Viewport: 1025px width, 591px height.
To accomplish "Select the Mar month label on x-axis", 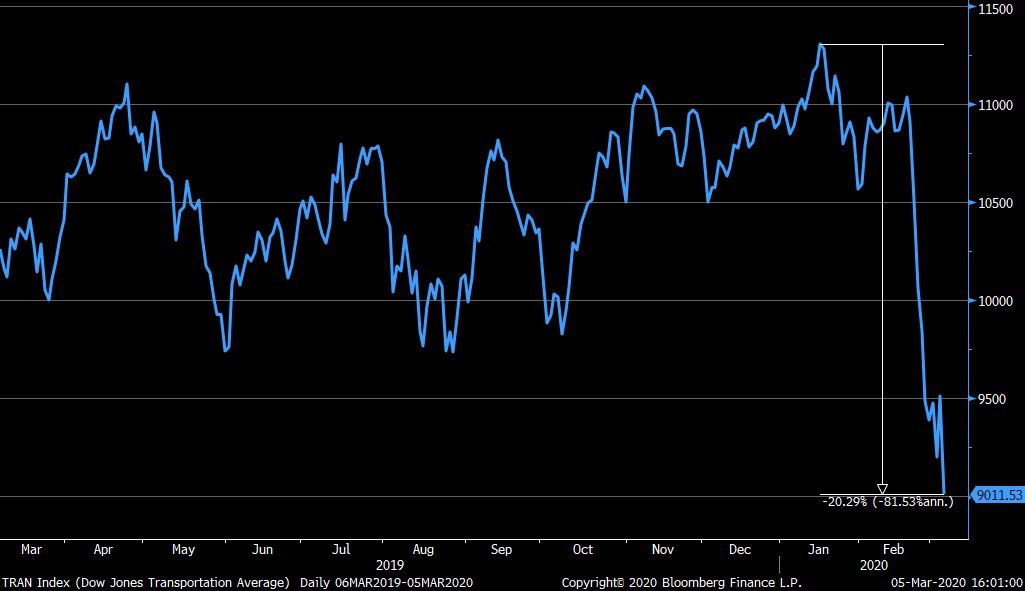I will click(x=31, y=550).
